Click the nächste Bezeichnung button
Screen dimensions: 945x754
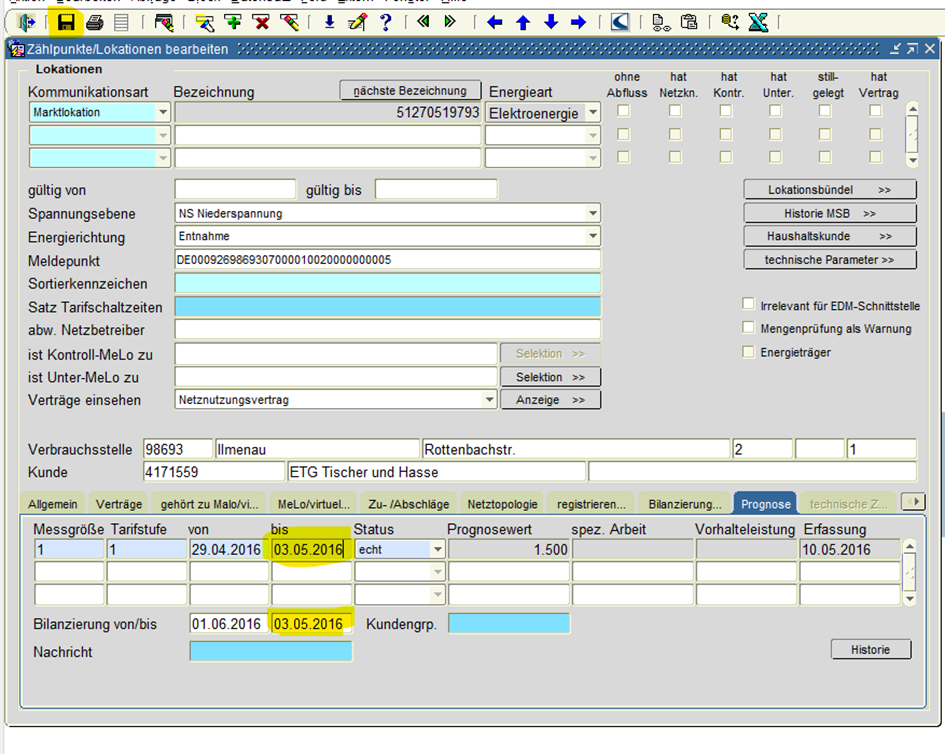pyautogui.click(x=410, y=91)
